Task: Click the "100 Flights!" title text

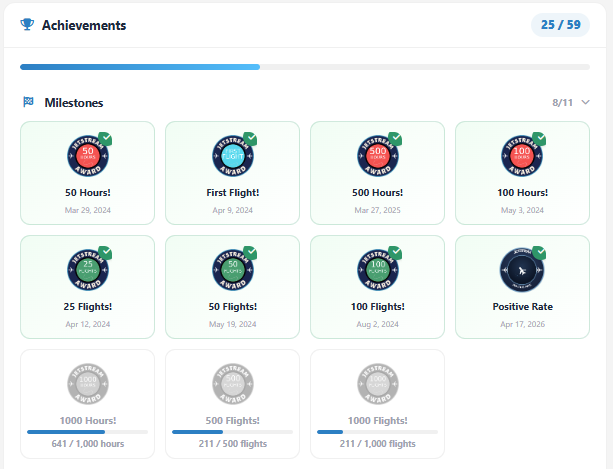Action: (378, 307)
